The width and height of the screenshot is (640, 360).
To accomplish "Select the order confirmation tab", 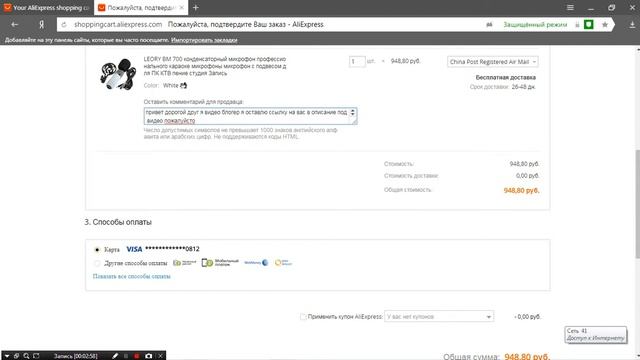I will 141,7.
